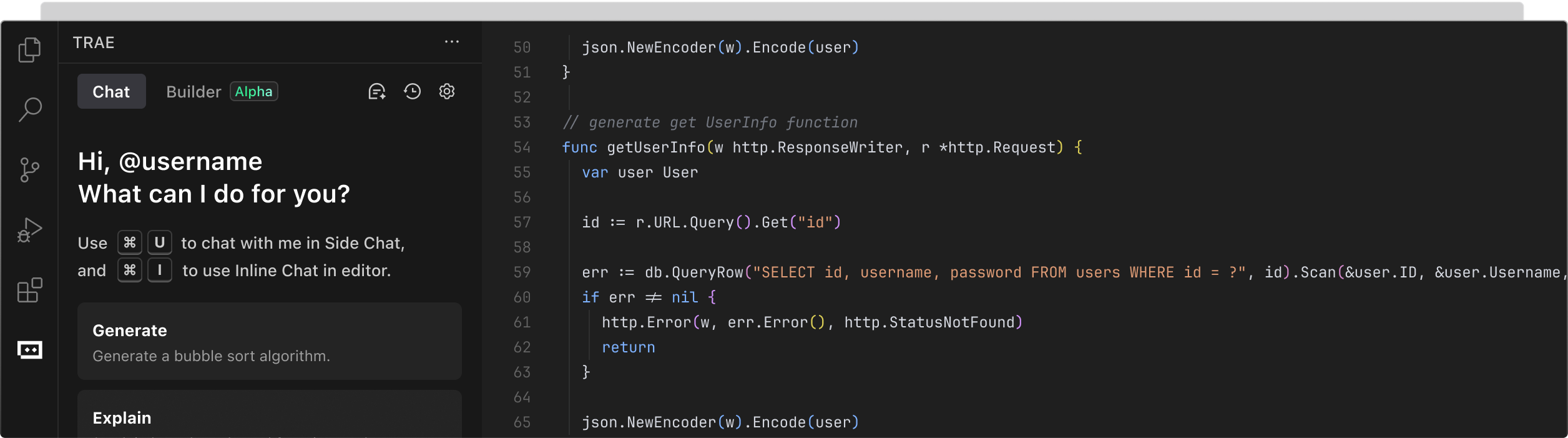Open TRAE panel more actions ellipsis

452,42
